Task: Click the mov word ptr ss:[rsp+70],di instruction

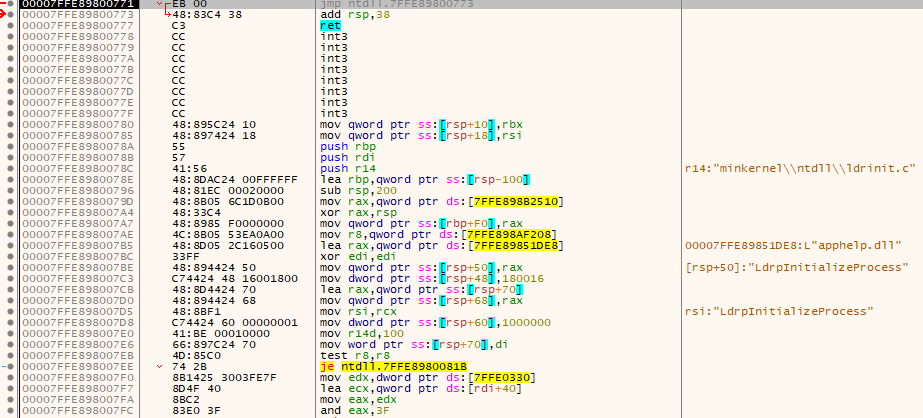Action: click(x=416, y=344)
